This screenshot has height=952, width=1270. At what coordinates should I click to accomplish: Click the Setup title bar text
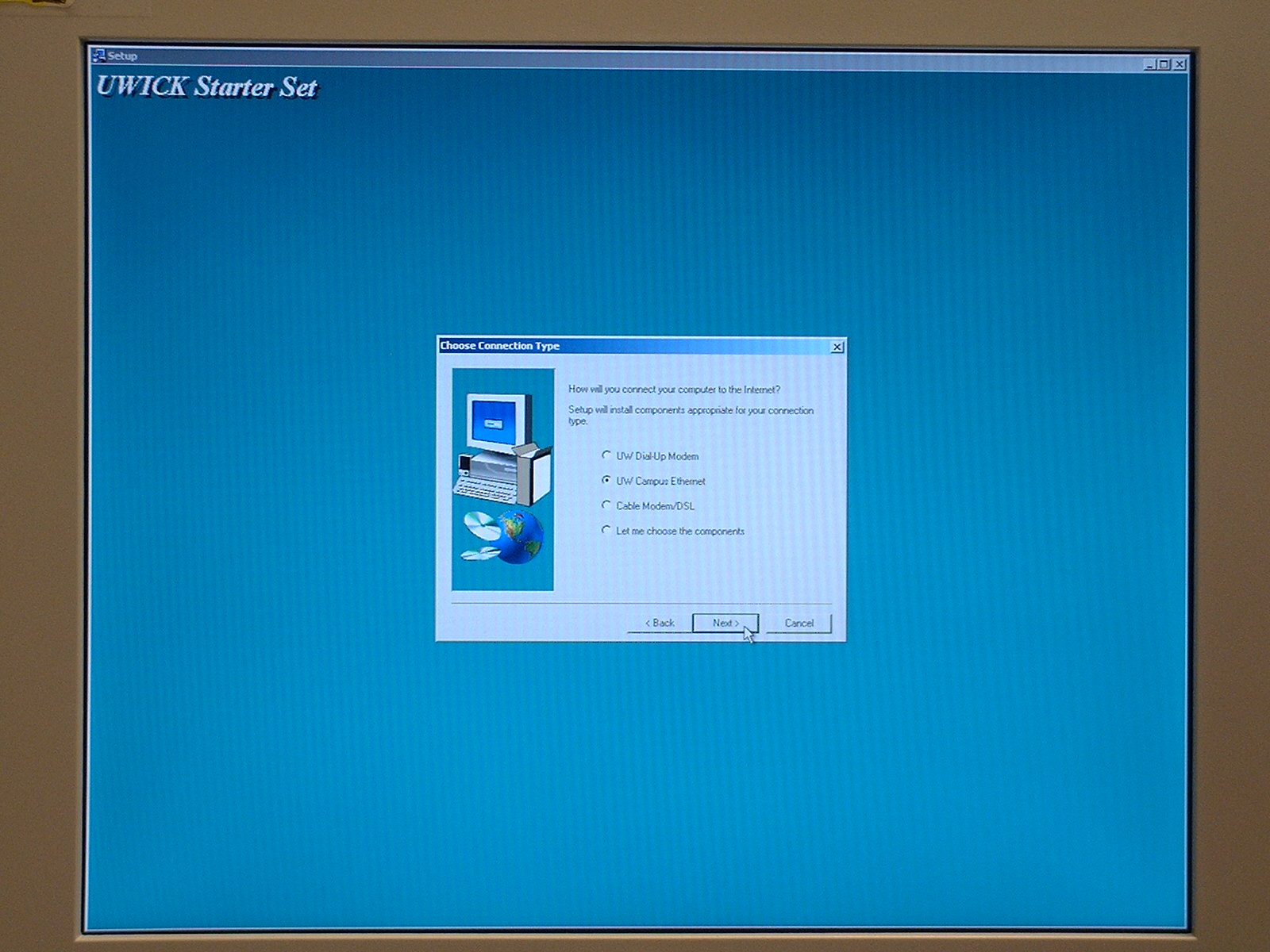pos(122,56)
